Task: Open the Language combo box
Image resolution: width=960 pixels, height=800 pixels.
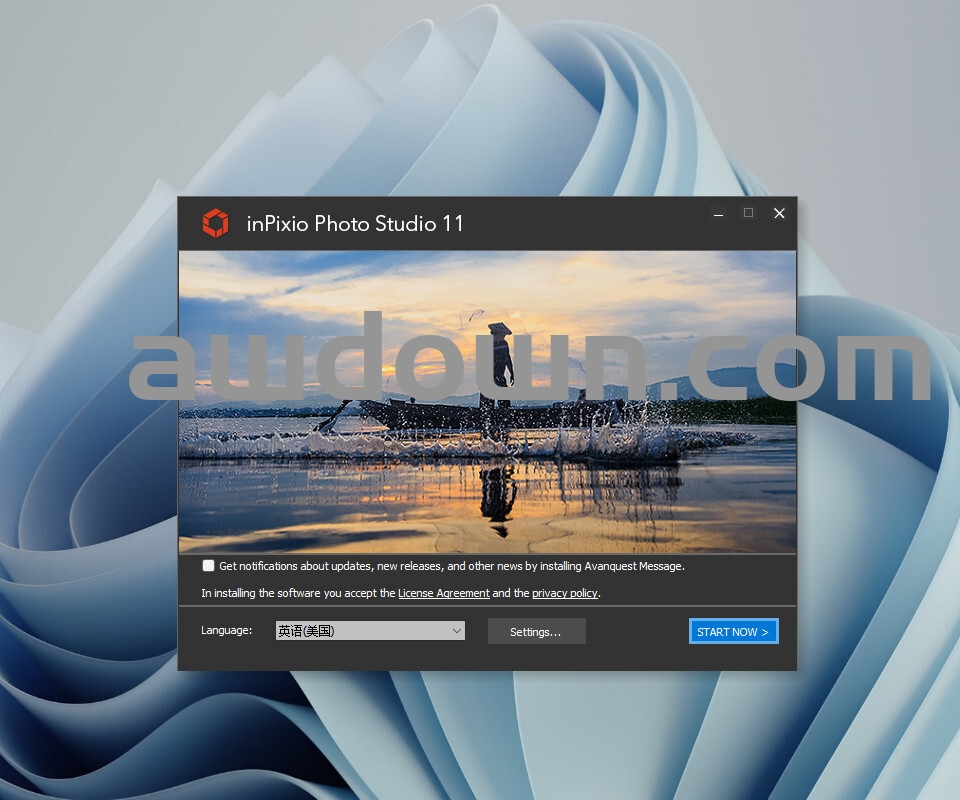Action: pyautogui.click(x=361, y=631)
